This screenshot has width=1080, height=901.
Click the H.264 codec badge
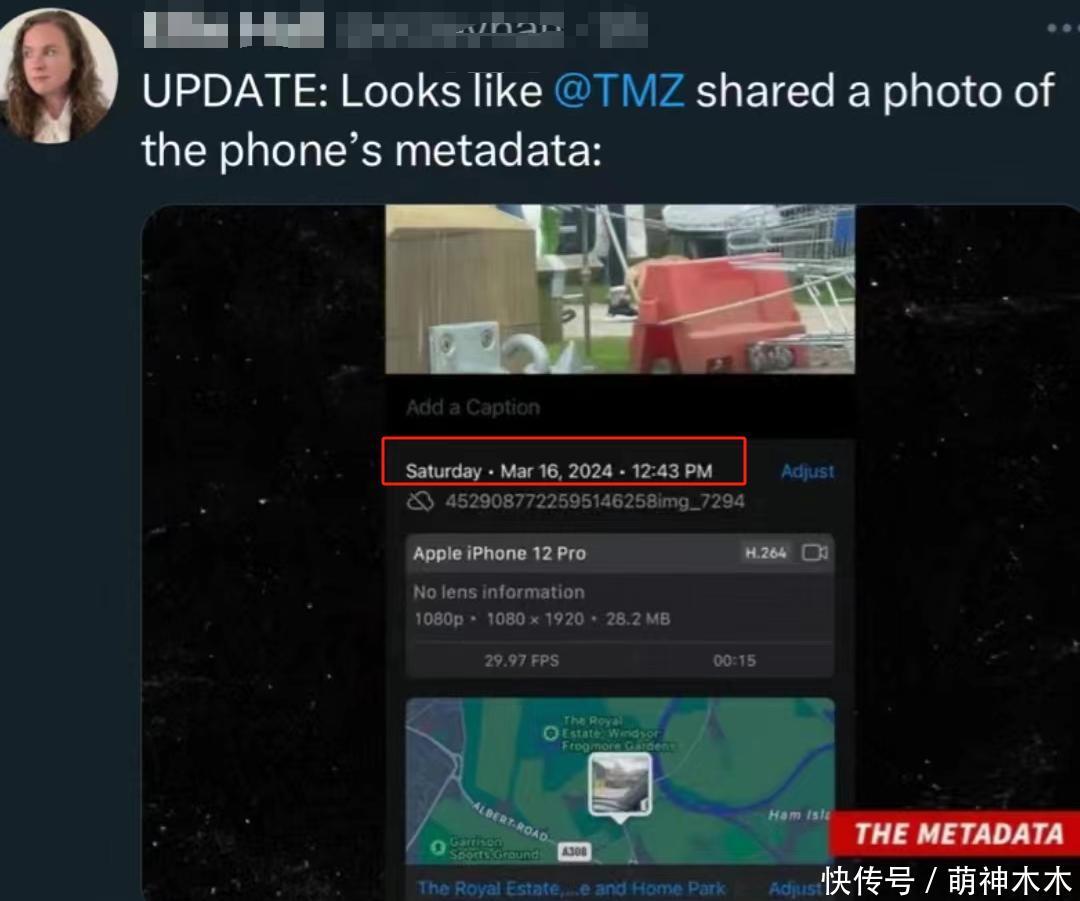(x=765, y=552)
